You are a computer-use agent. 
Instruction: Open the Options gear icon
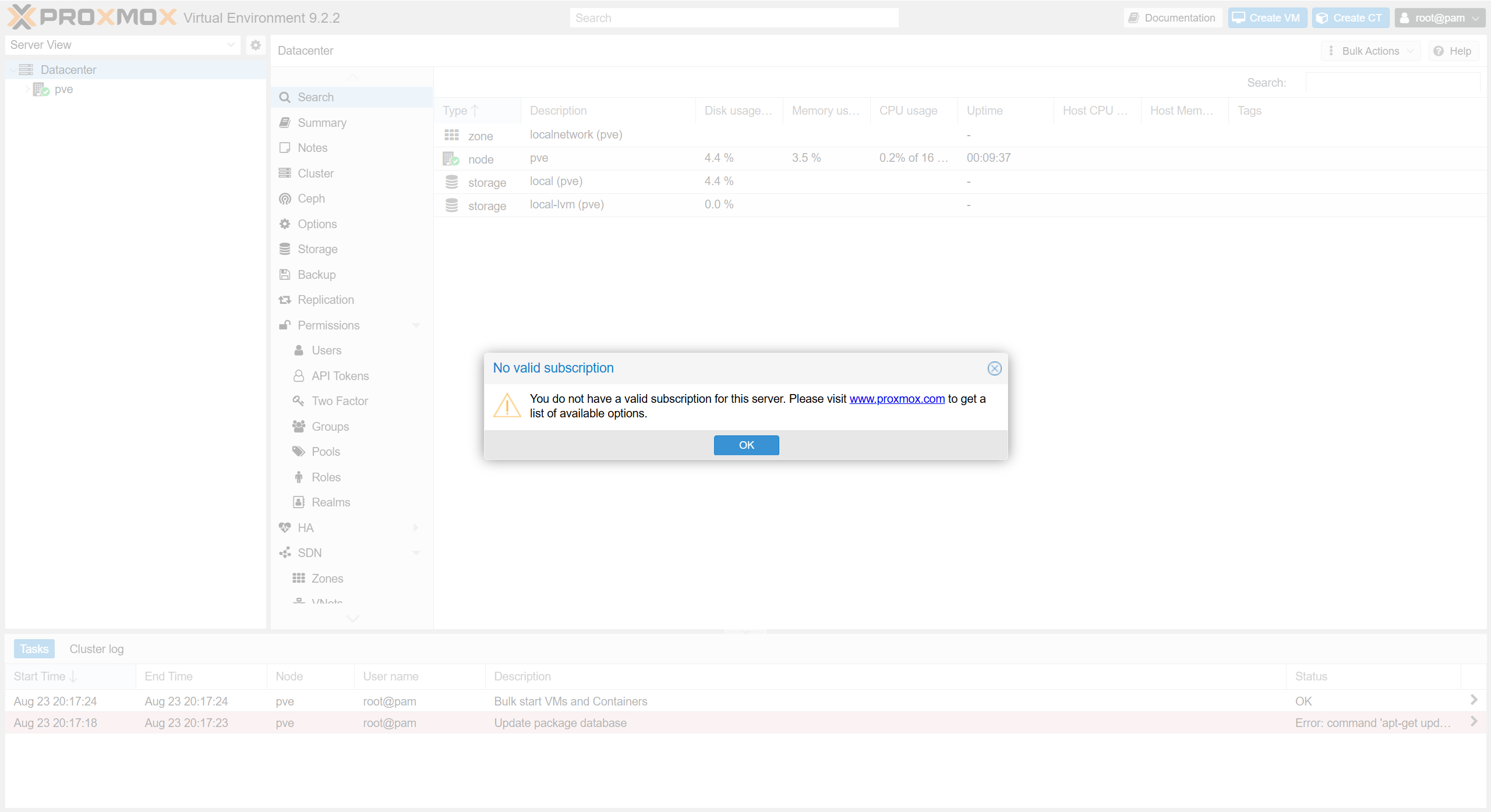click(x=285, y=224)
